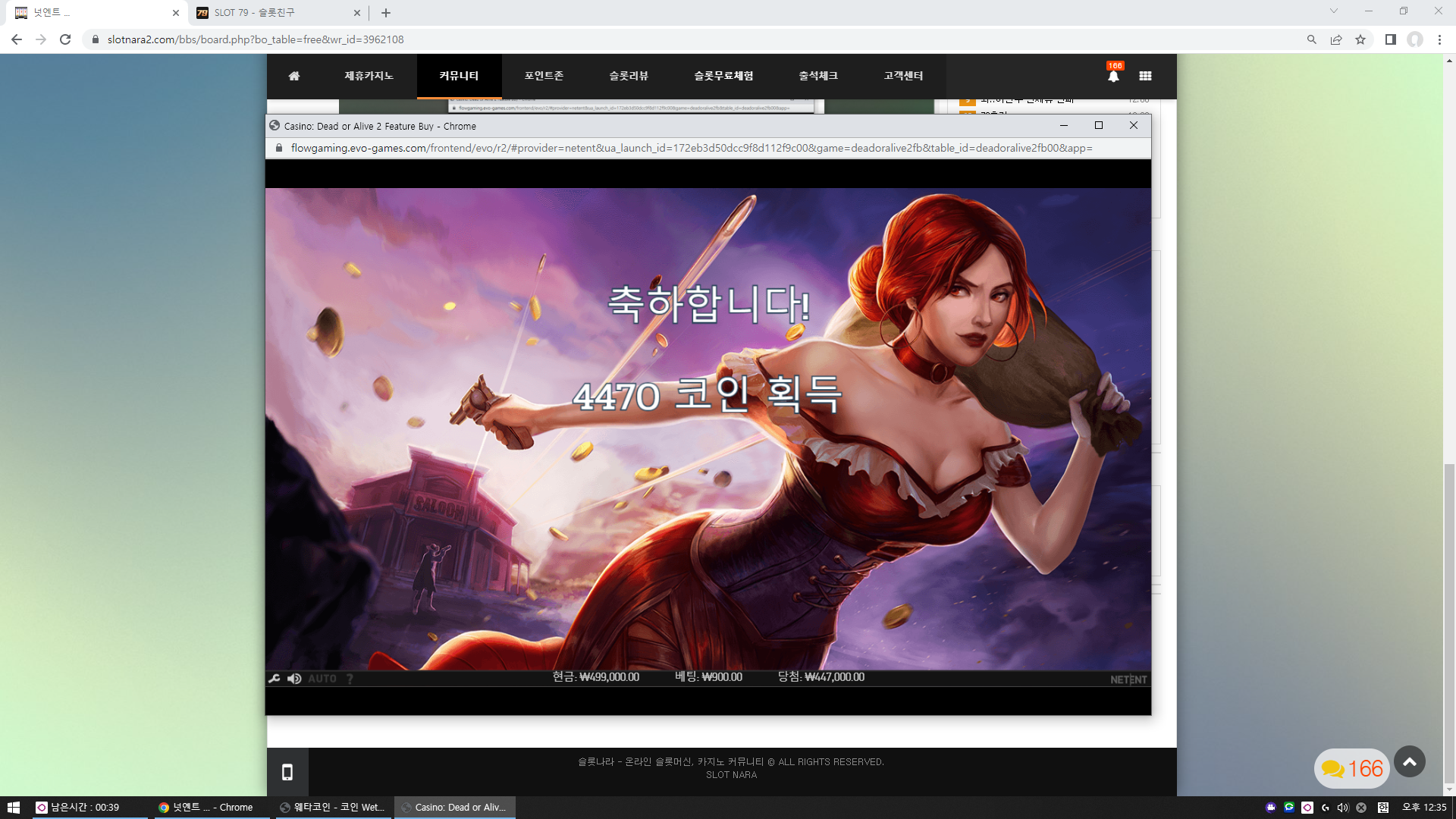Select the 당첨: ₩447,000.00 win text

pos(821,677)
